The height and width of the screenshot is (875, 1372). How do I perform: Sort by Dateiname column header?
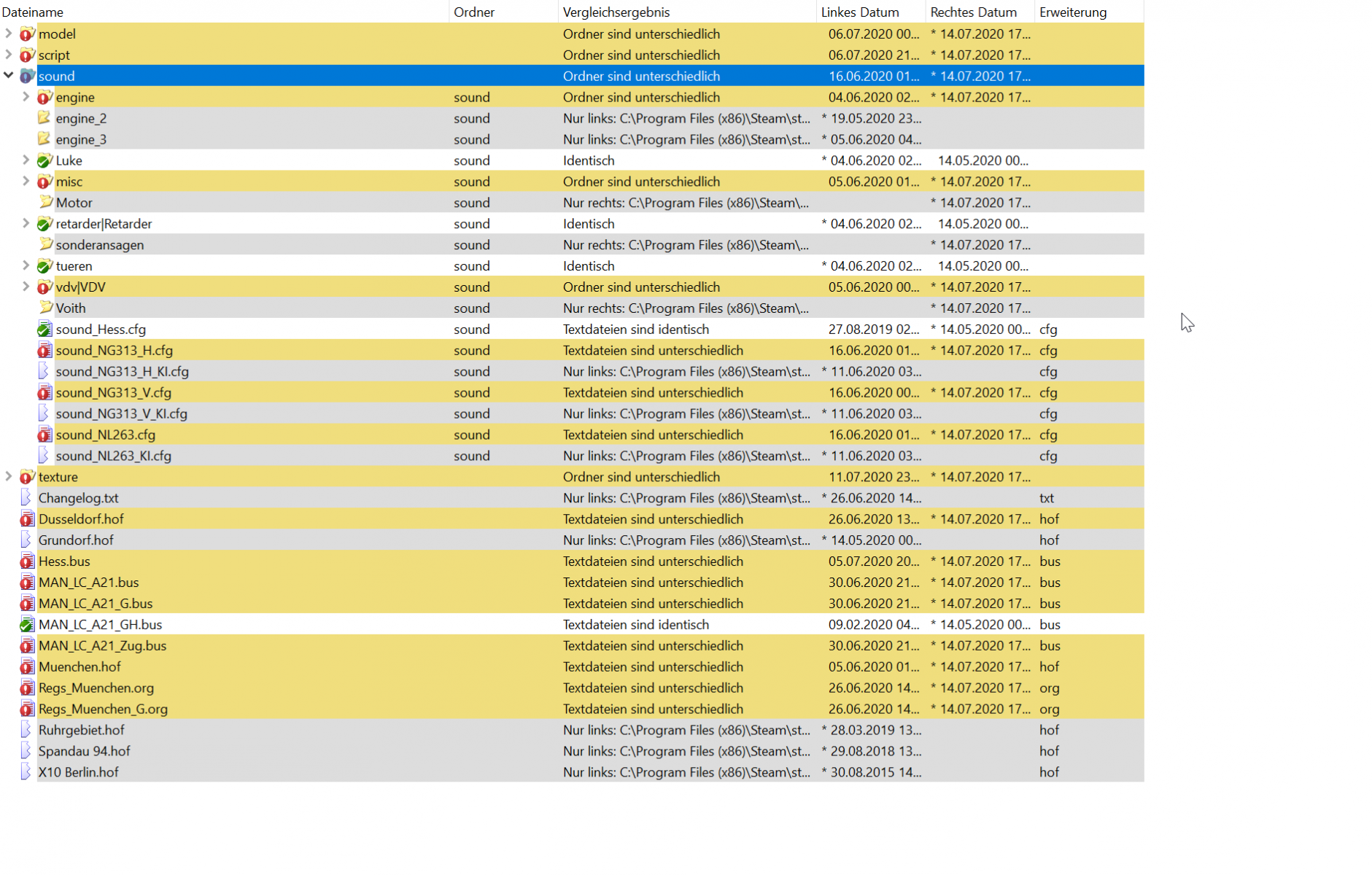[33, 12]
